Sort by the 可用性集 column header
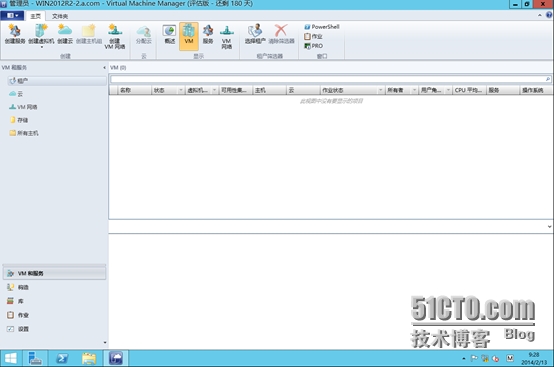 [x=236, y=90]
